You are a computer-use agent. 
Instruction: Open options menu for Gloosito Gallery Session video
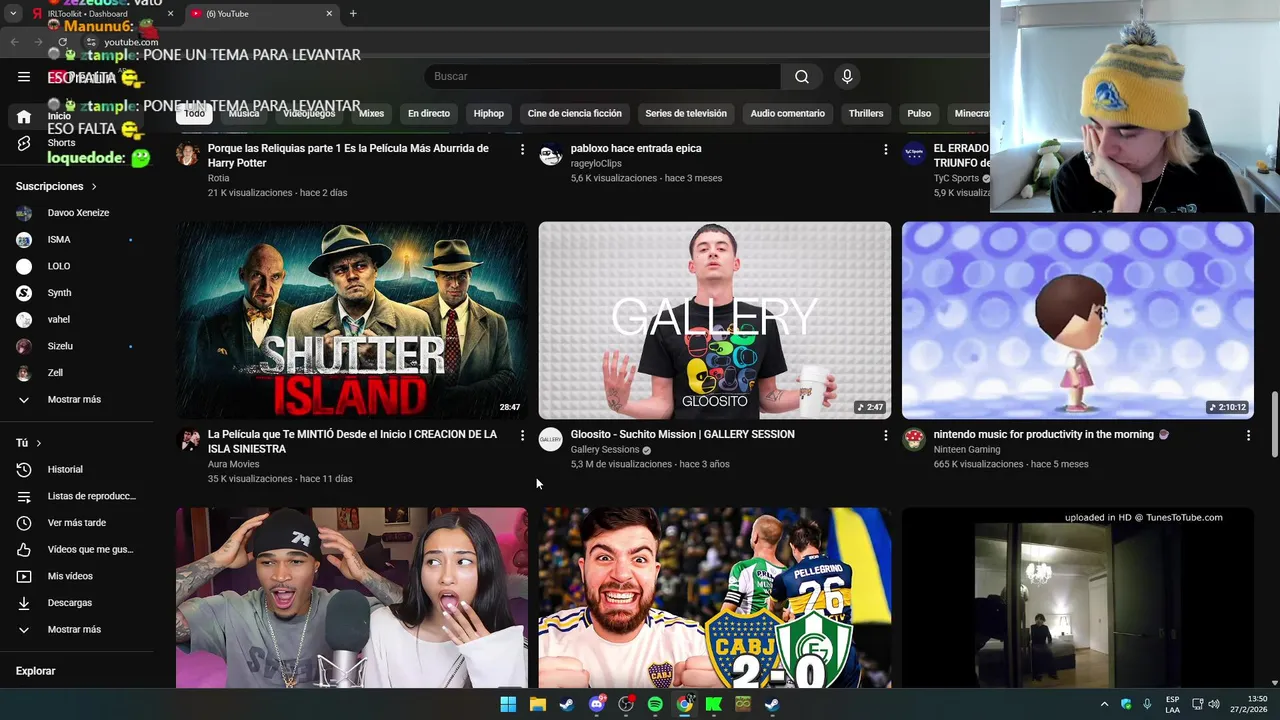coord(885,435)
